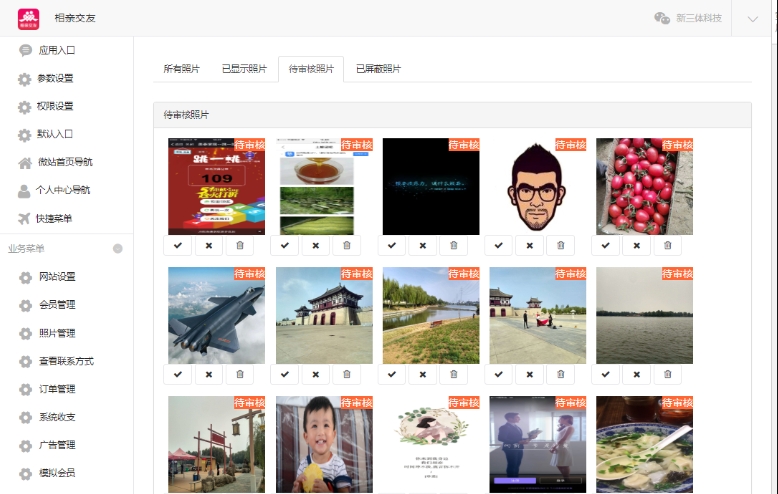Go to 会员管理 in sidebar

(x=56, y=305)
